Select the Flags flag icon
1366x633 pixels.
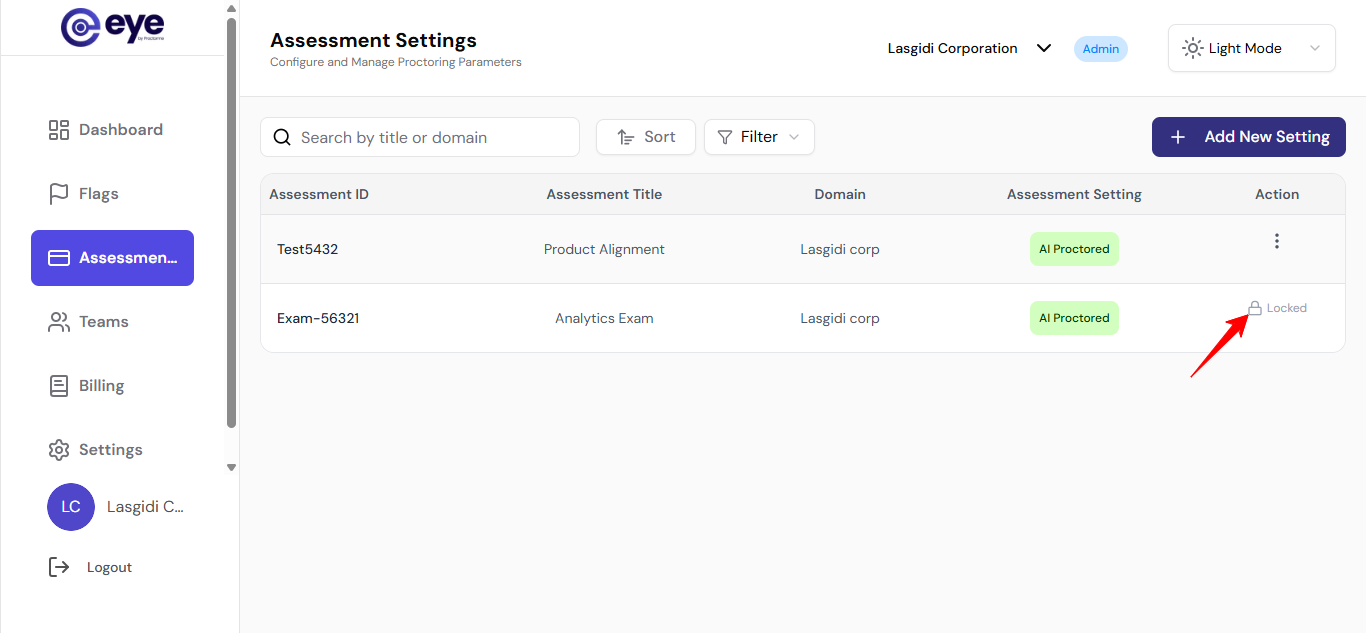[59, 194]
